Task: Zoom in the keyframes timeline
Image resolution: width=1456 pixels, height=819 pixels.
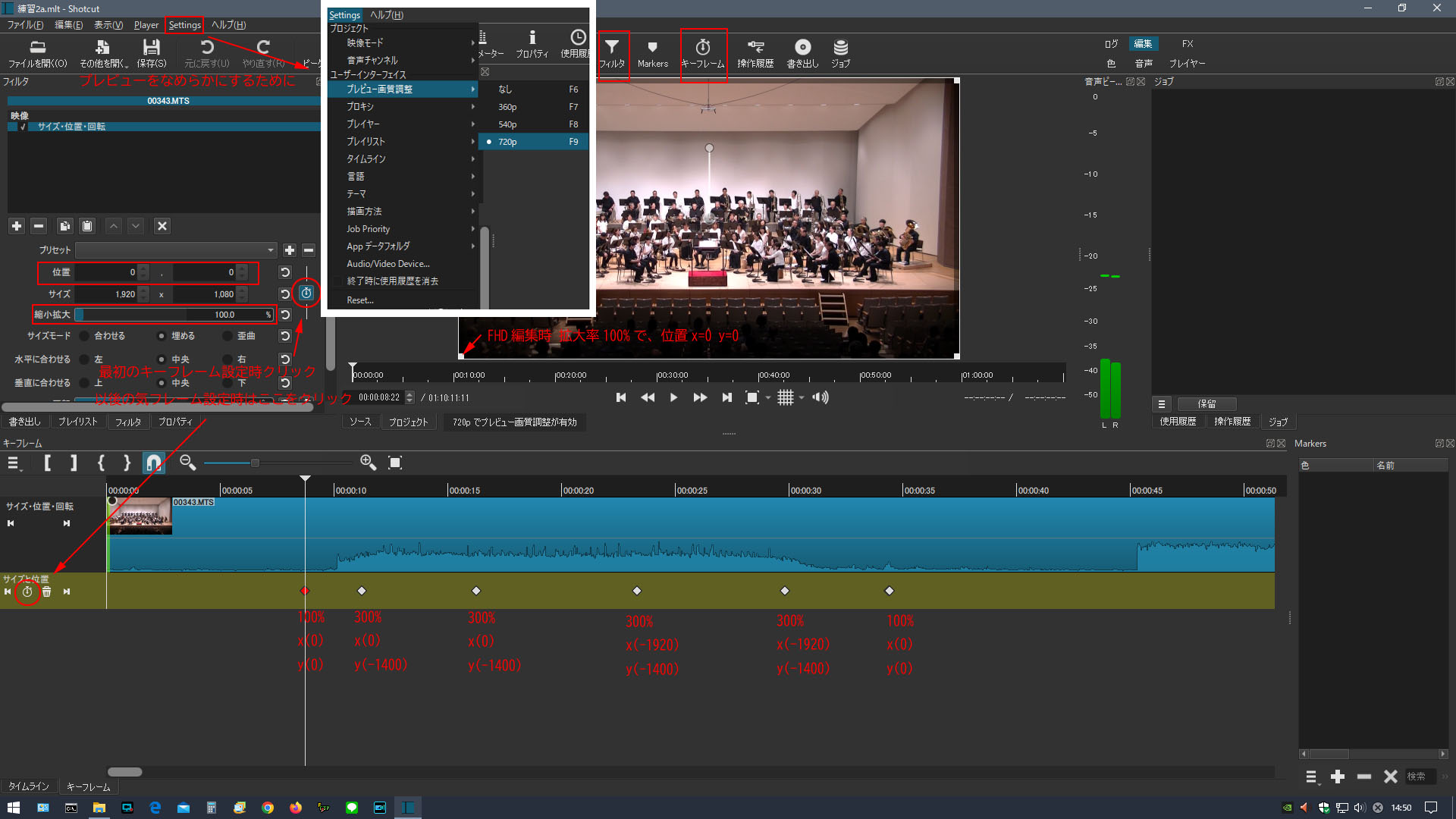Action: tap(368, 463)
